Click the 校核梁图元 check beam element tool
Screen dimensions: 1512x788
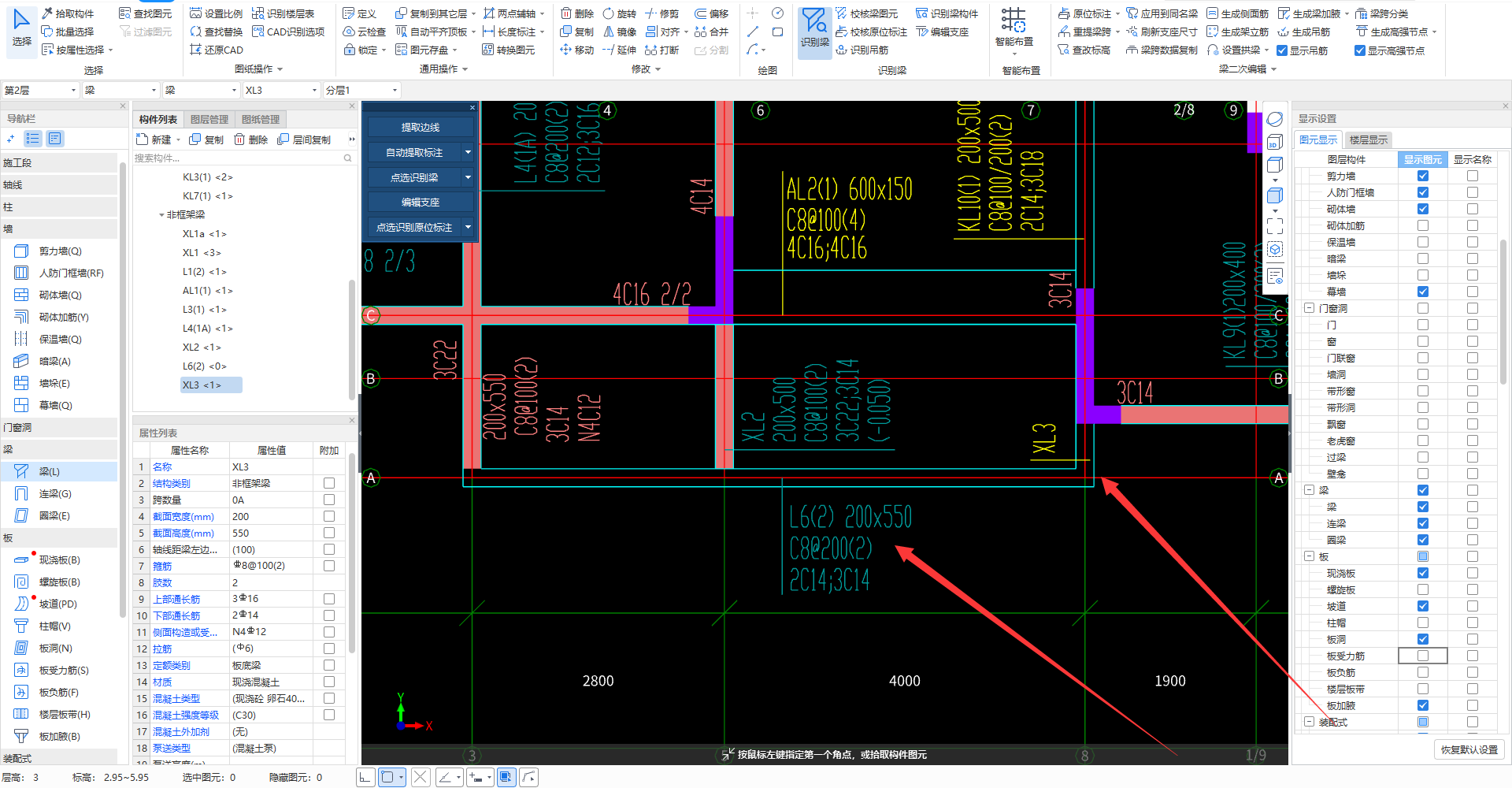coord(866,13)
